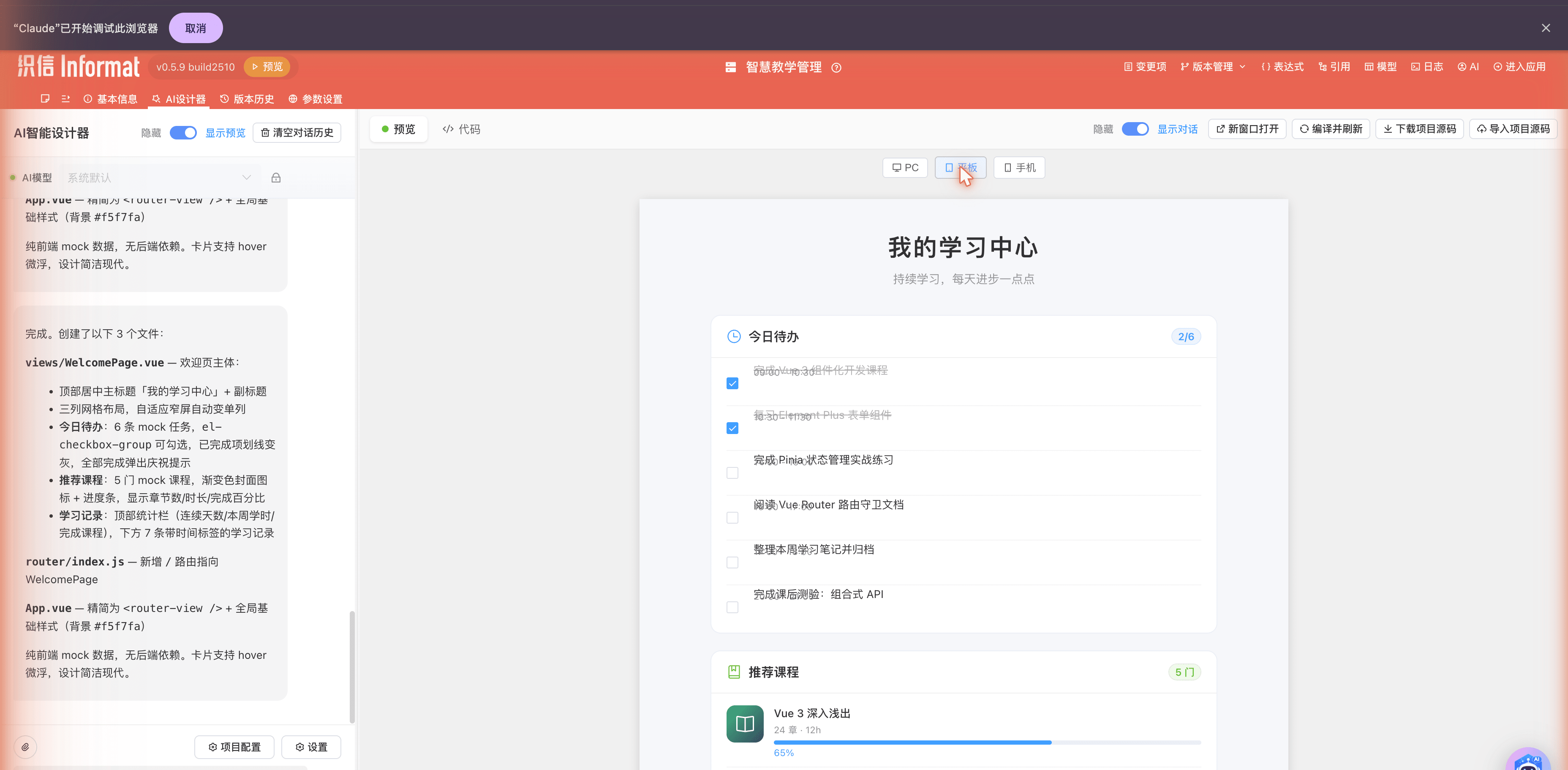
Task: Click the bookmark icon in 推荐课程 header
Action: pos(734,672)
